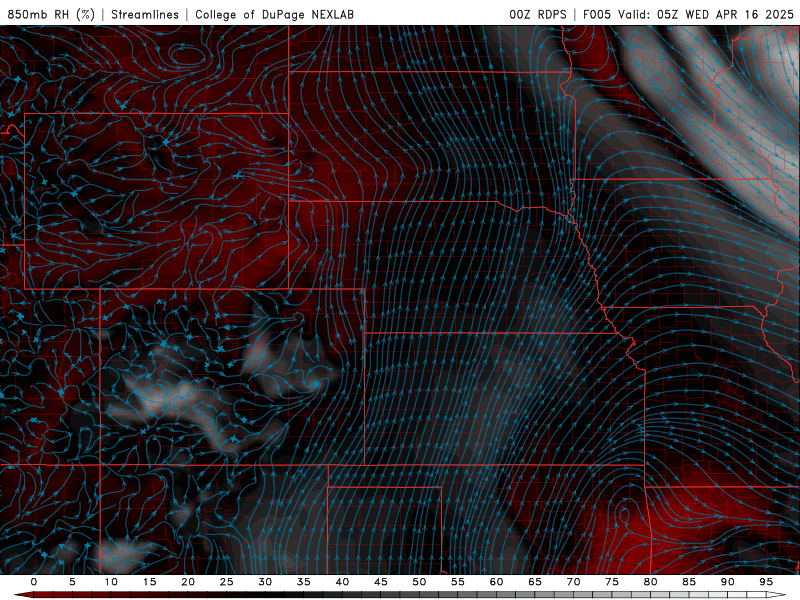This screenshot has width=800, height=600.
Task: Click the colorbar label "80"
Action: click(x=651, y=582)
